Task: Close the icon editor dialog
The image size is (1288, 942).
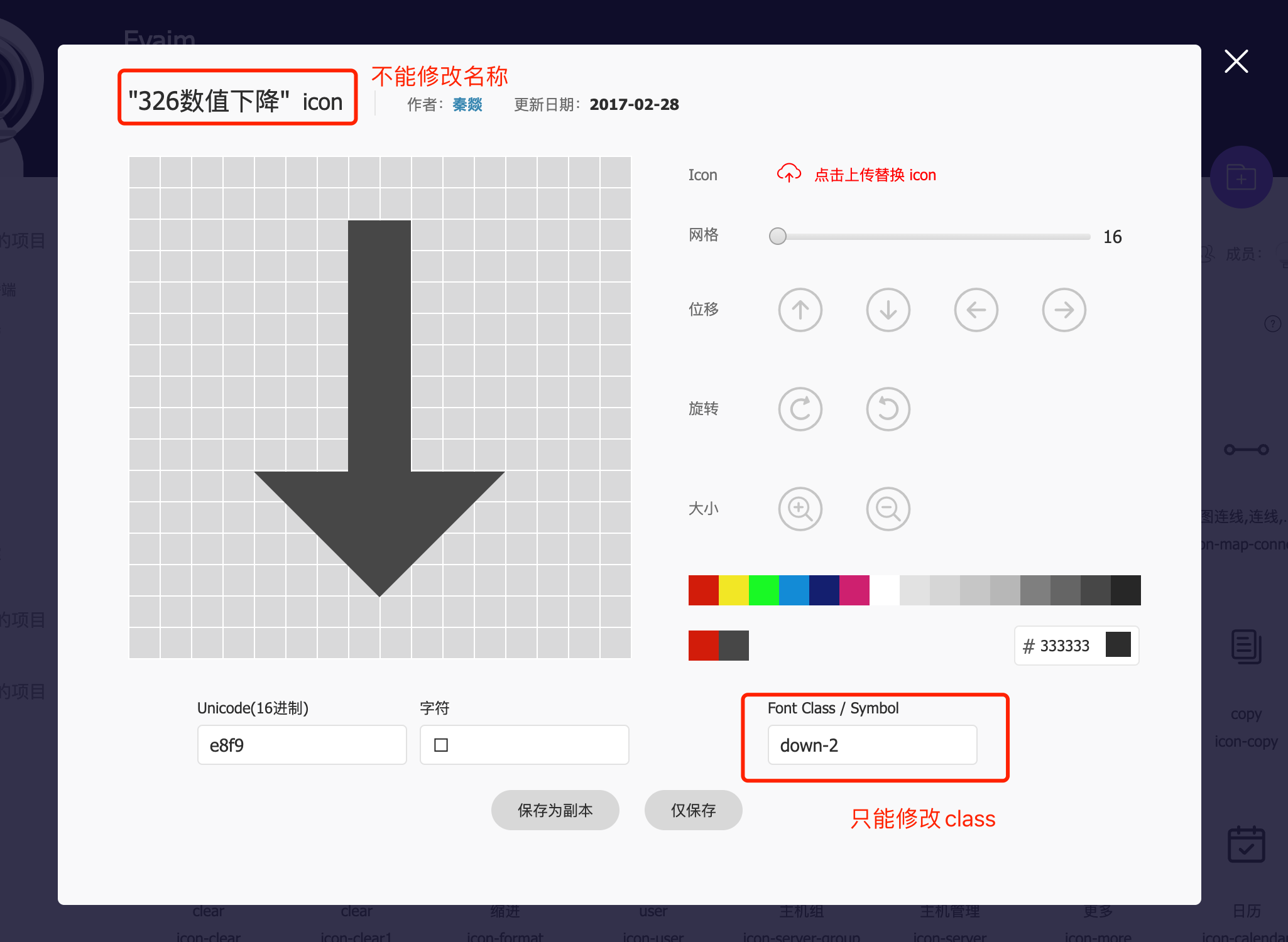Action: tap(1236, 62)
